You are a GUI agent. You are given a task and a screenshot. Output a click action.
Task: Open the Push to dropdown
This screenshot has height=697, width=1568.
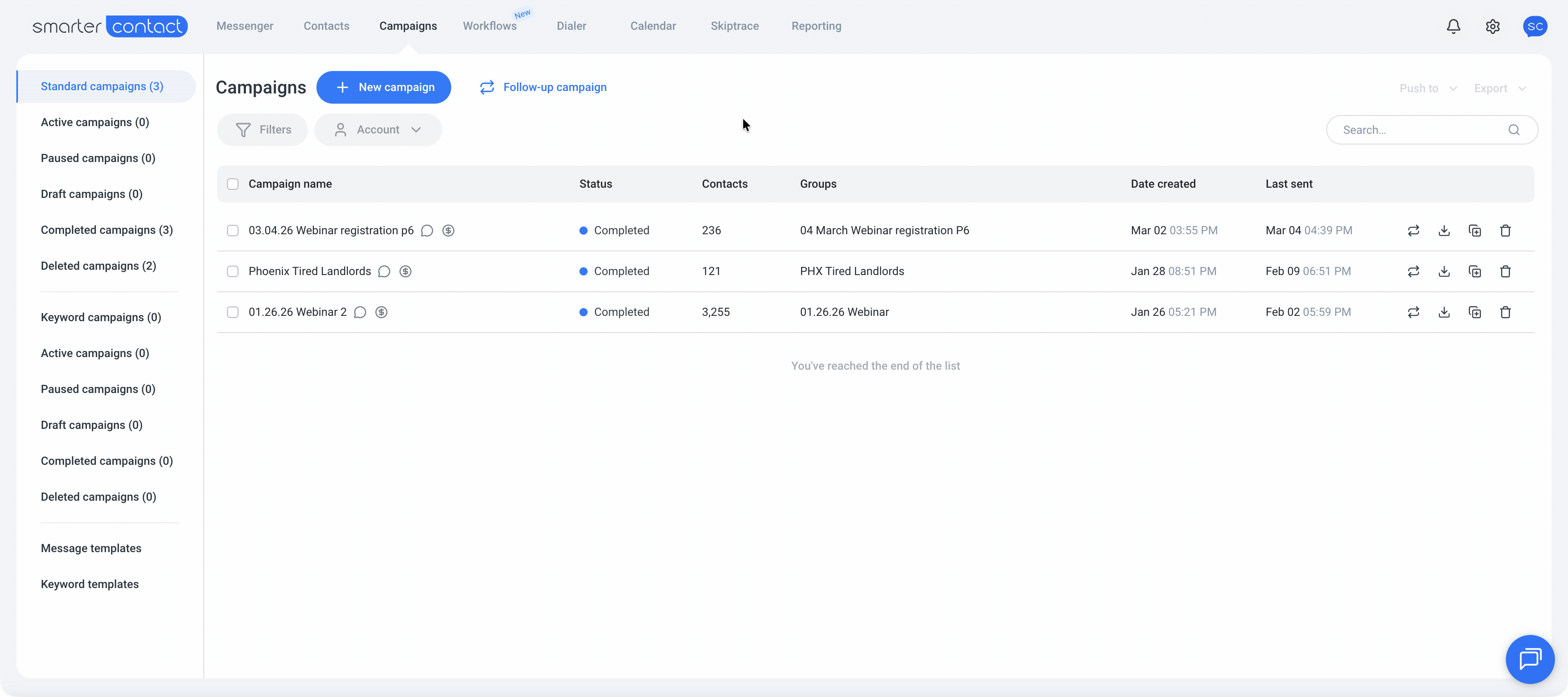tap(1428, 88)
